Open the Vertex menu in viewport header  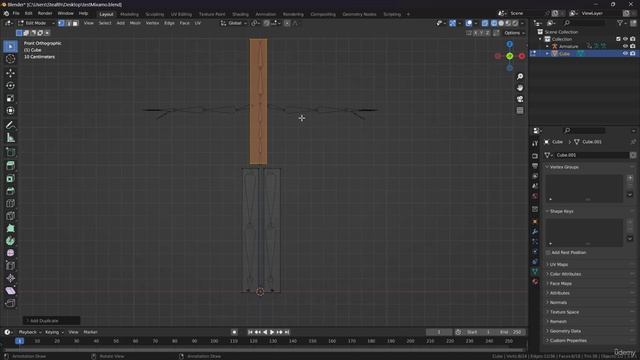point(152,23)
